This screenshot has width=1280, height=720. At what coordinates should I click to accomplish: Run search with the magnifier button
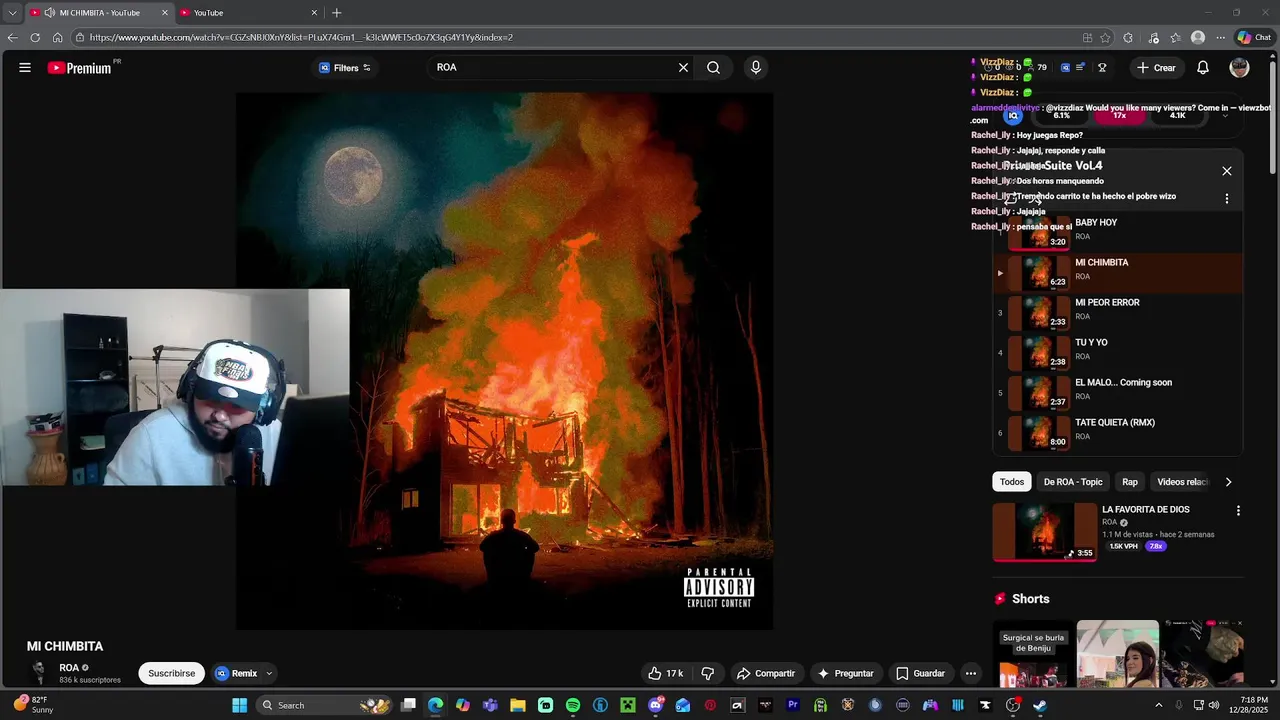[x=713, y=68]
